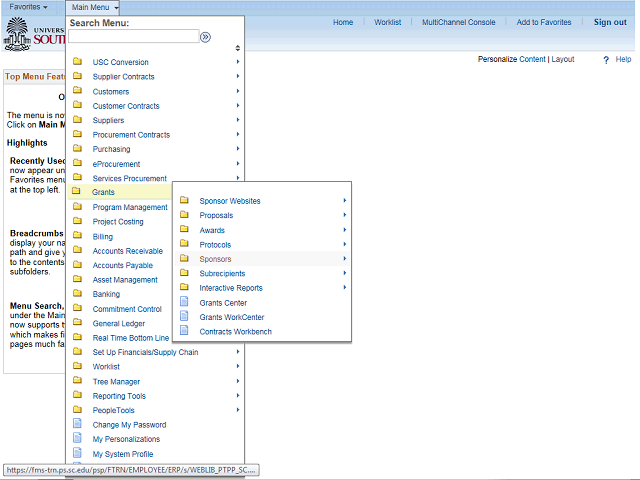Toggle the menu sort order arrows

(x=237, y=48)
